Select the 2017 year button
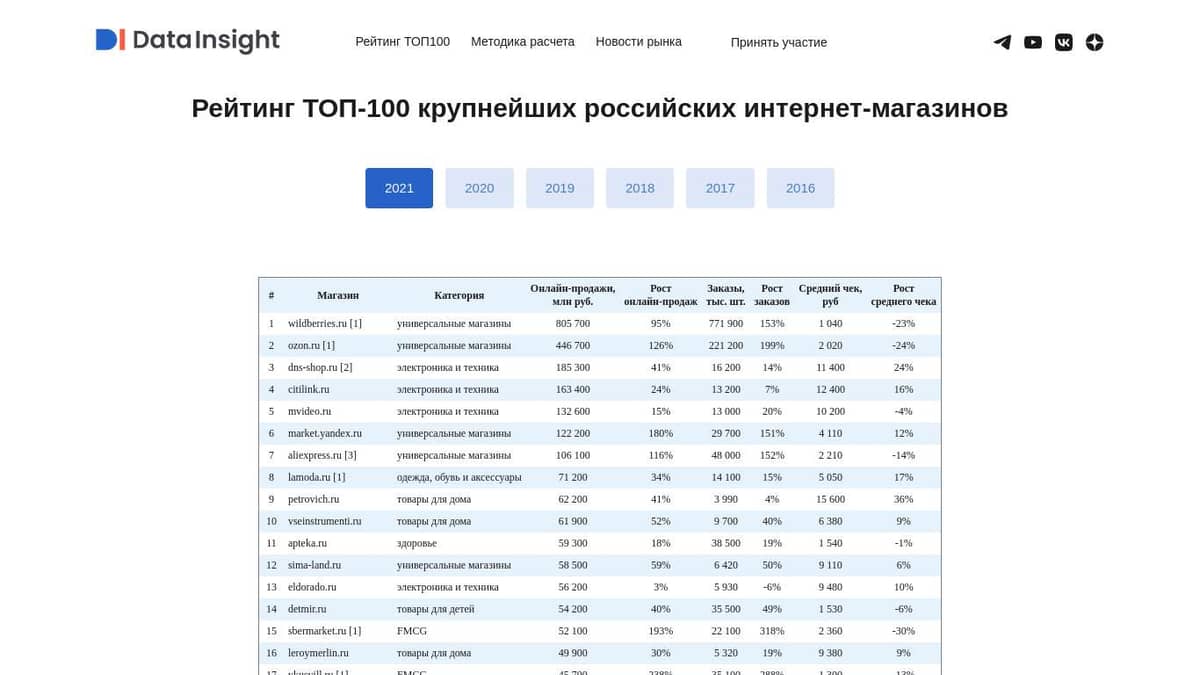This screenshot has width=1200, height=675. click(720, 188)
